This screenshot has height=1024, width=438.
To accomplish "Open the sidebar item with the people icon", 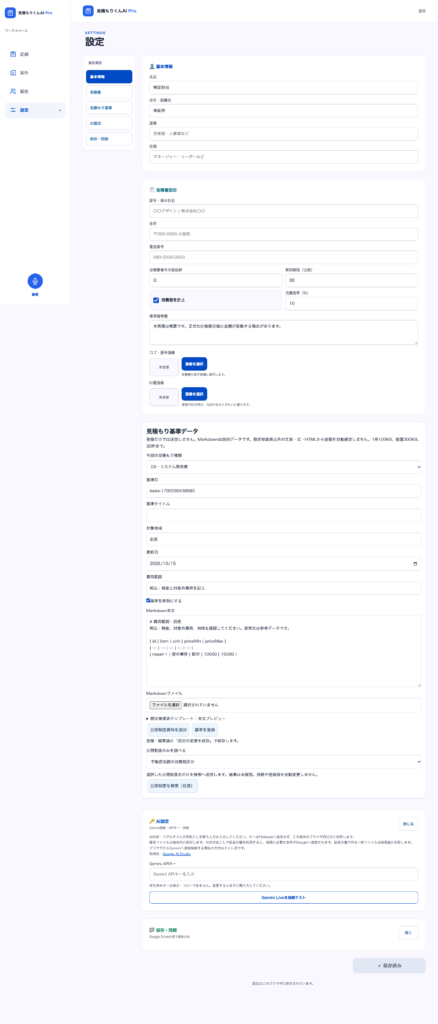I will (x=35, y=91).
